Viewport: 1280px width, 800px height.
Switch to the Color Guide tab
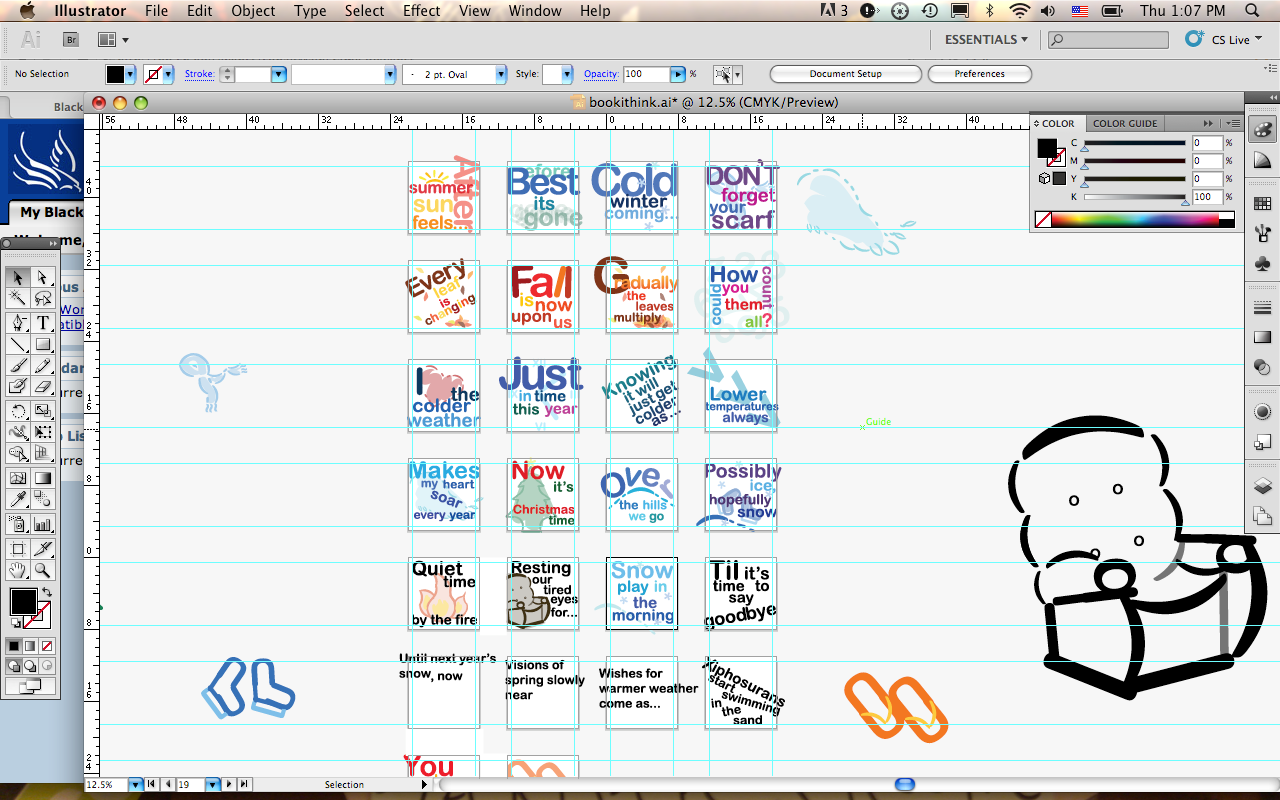pos(1124,123)
